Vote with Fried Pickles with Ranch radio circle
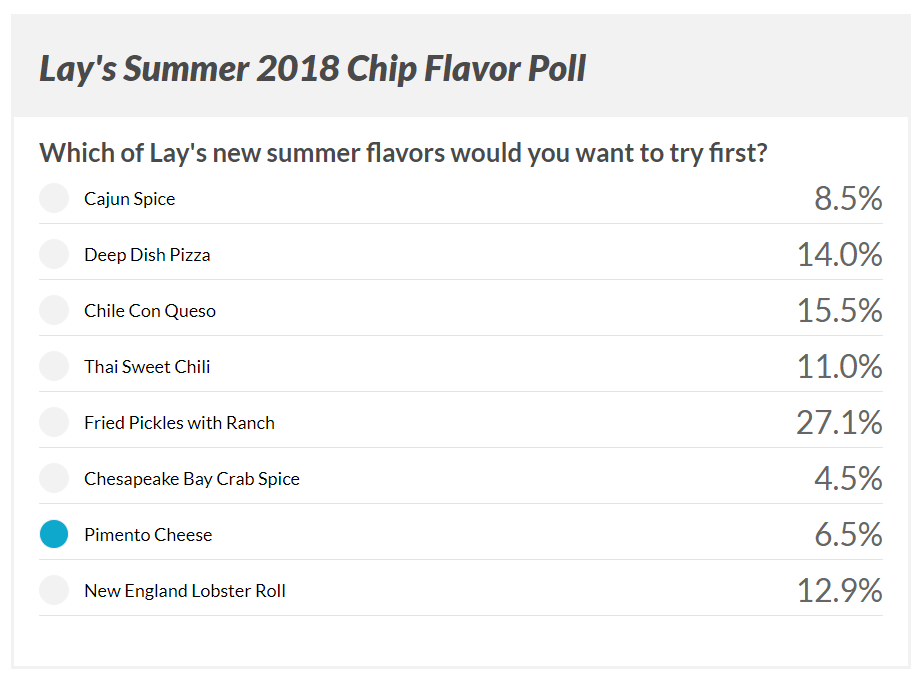Image resolution: width=920 pixels, height=680 pixels. click(54, 422)
